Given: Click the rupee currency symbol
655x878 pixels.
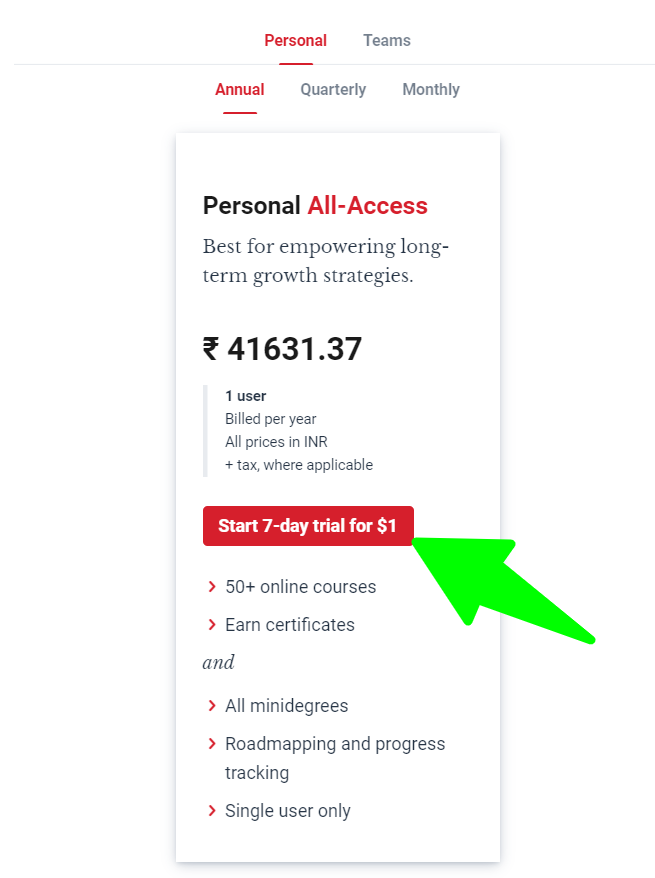Looking at the screenshot, I should point(211,349).
